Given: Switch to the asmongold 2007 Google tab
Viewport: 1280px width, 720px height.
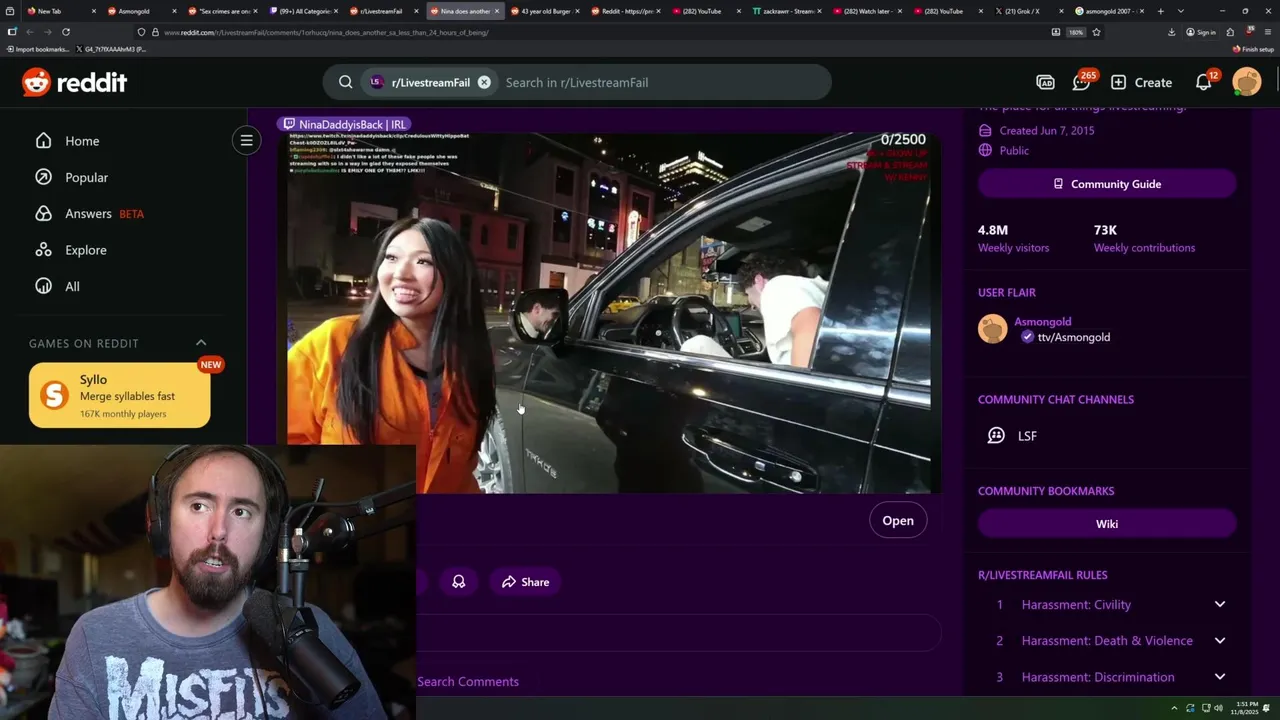Looking at the screenshot, I should pos(1110,11).
